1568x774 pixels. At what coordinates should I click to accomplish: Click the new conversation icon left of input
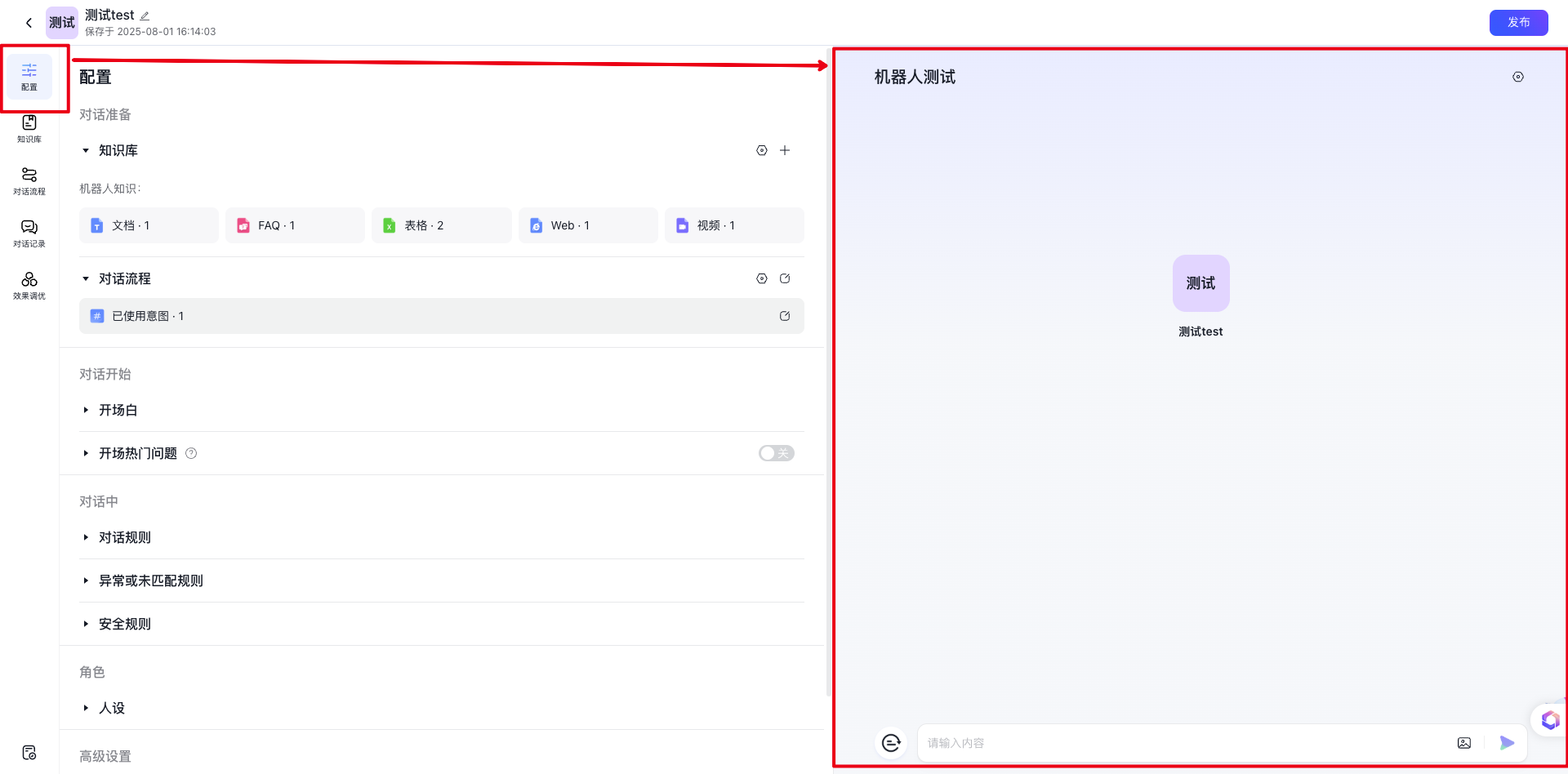pos(891,743)
